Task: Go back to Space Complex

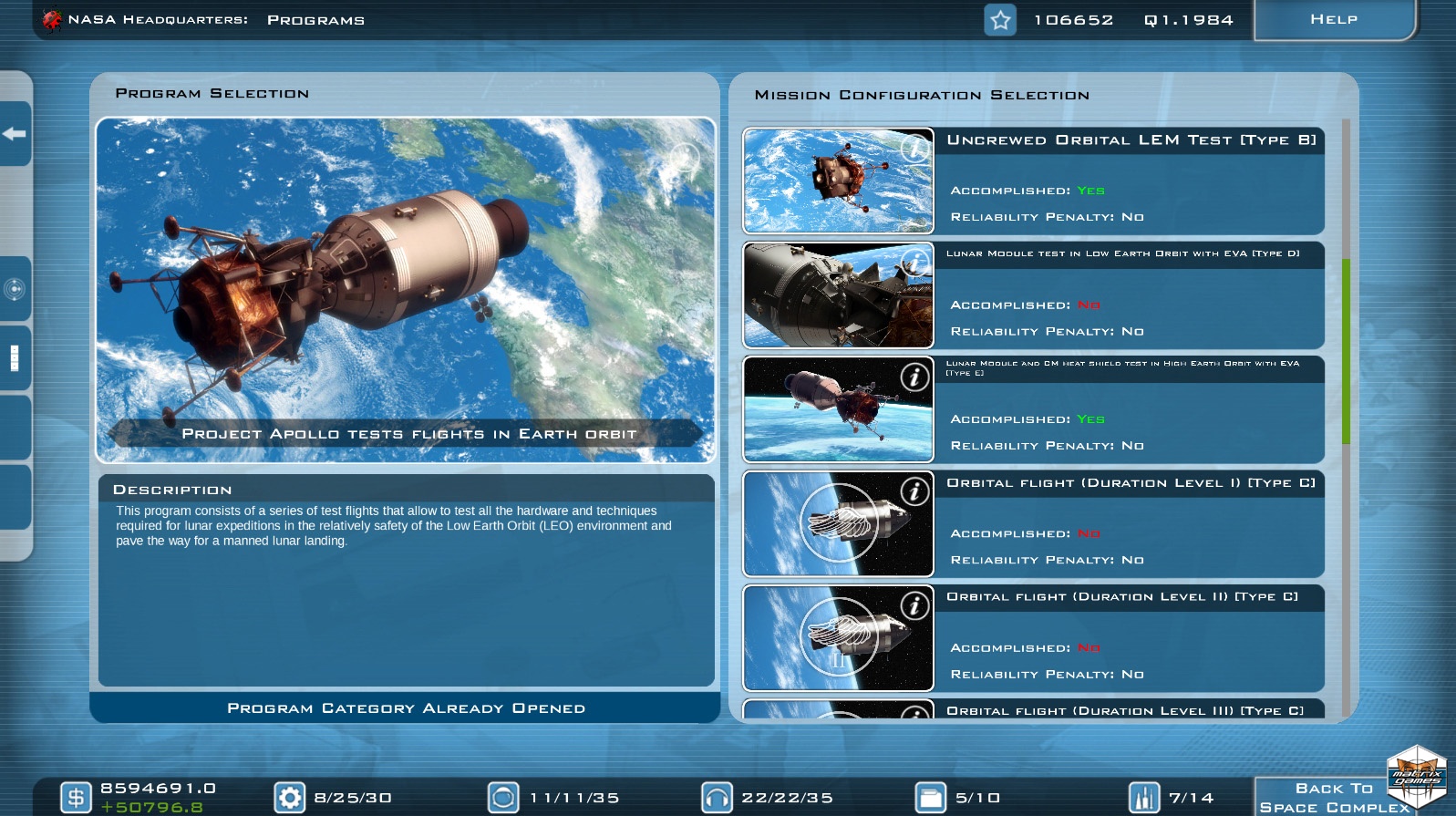Action: 1334,797
